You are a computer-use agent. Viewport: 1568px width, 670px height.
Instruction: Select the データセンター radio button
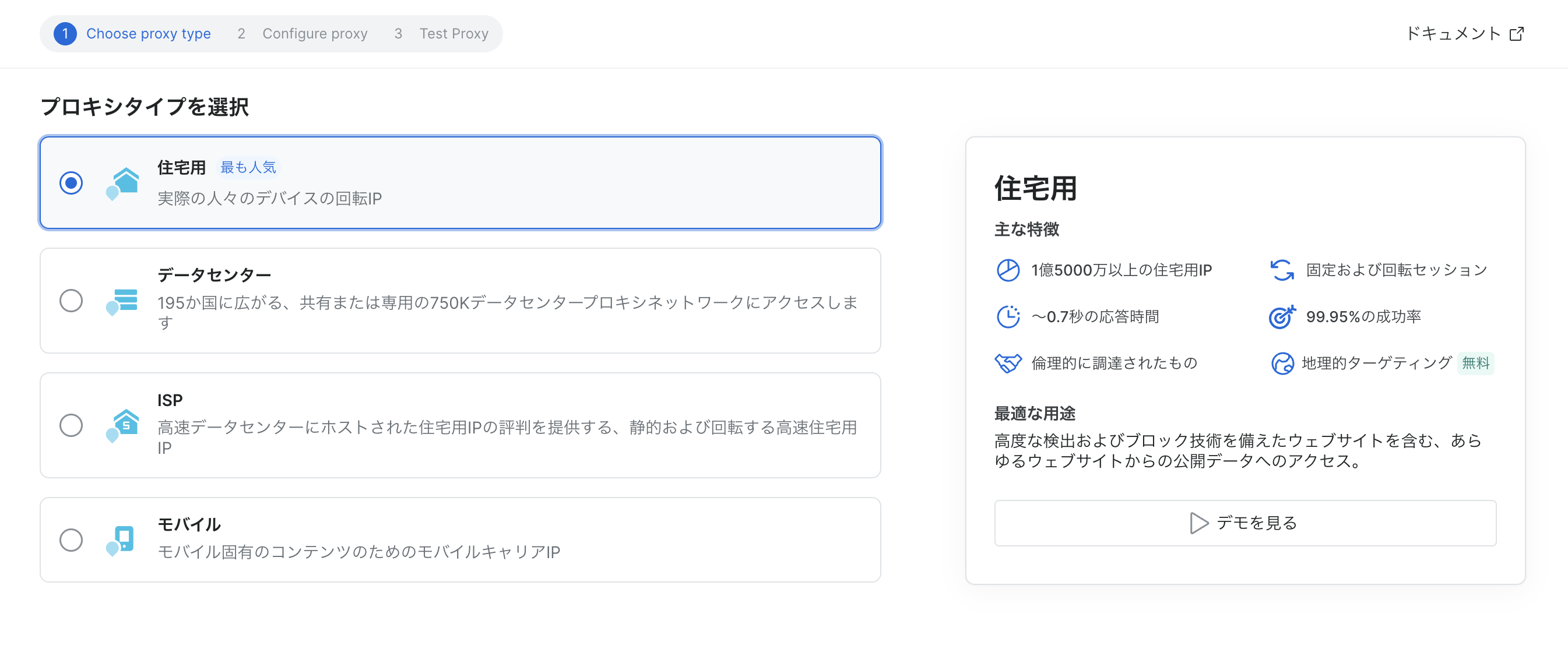pyautogui.click(x=71, y=301)
